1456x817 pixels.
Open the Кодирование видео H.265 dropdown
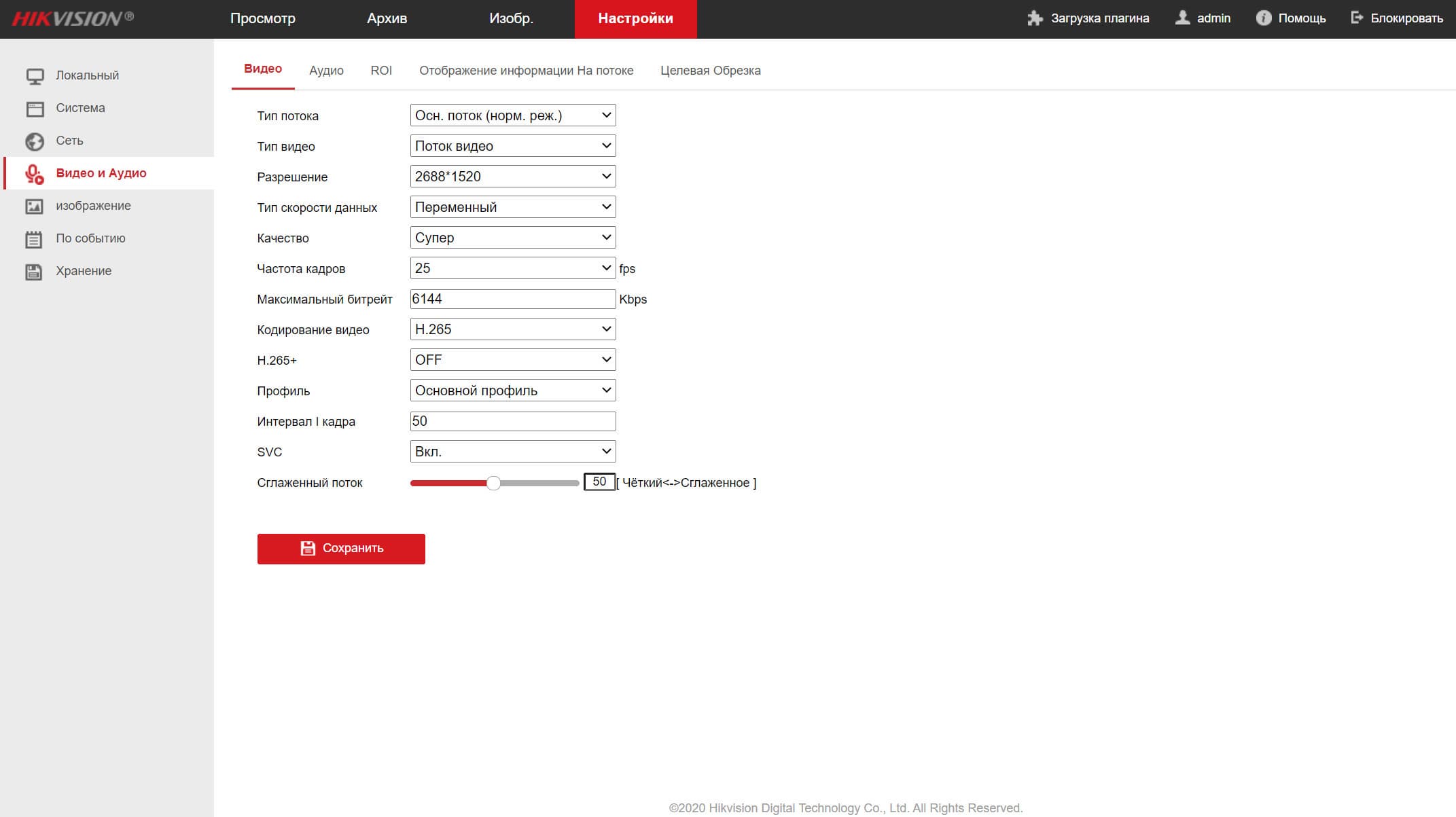click(513, 329)
